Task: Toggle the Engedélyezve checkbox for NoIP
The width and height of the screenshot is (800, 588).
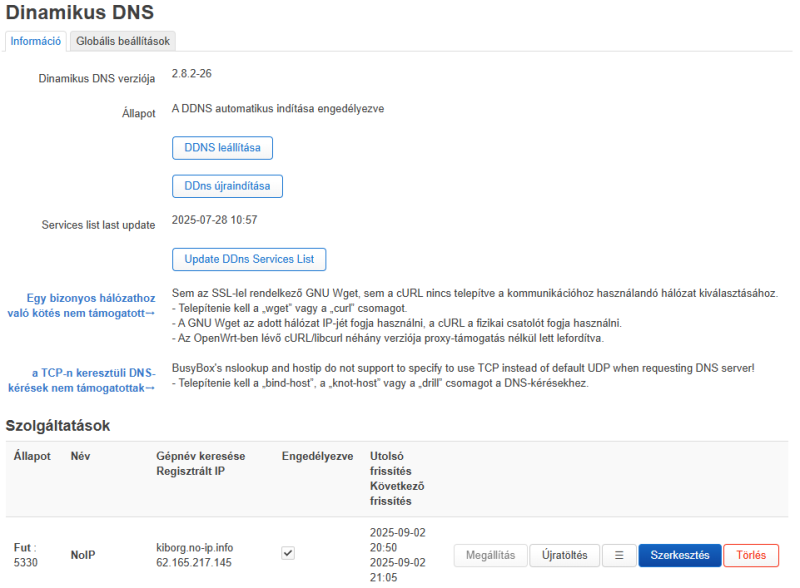Action: click(288, 553)
